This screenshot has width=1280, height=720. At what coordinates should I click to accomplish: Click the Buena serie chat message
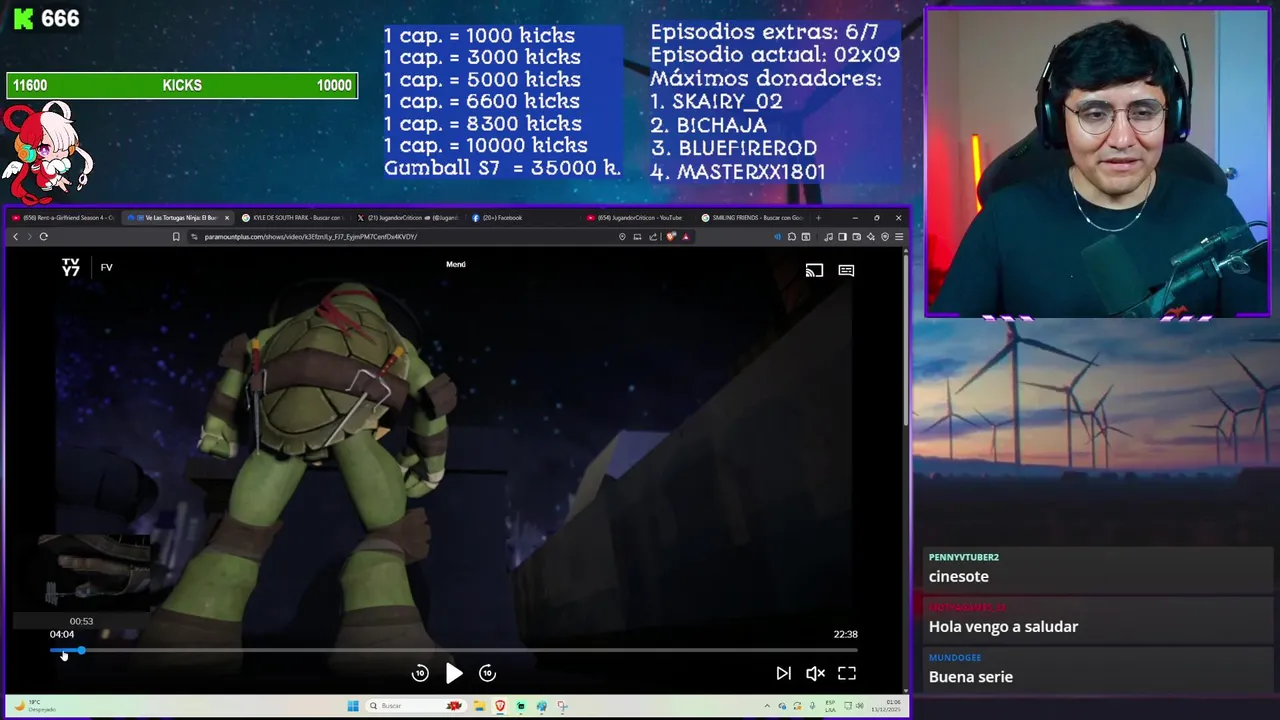click(x=970, y=676)
